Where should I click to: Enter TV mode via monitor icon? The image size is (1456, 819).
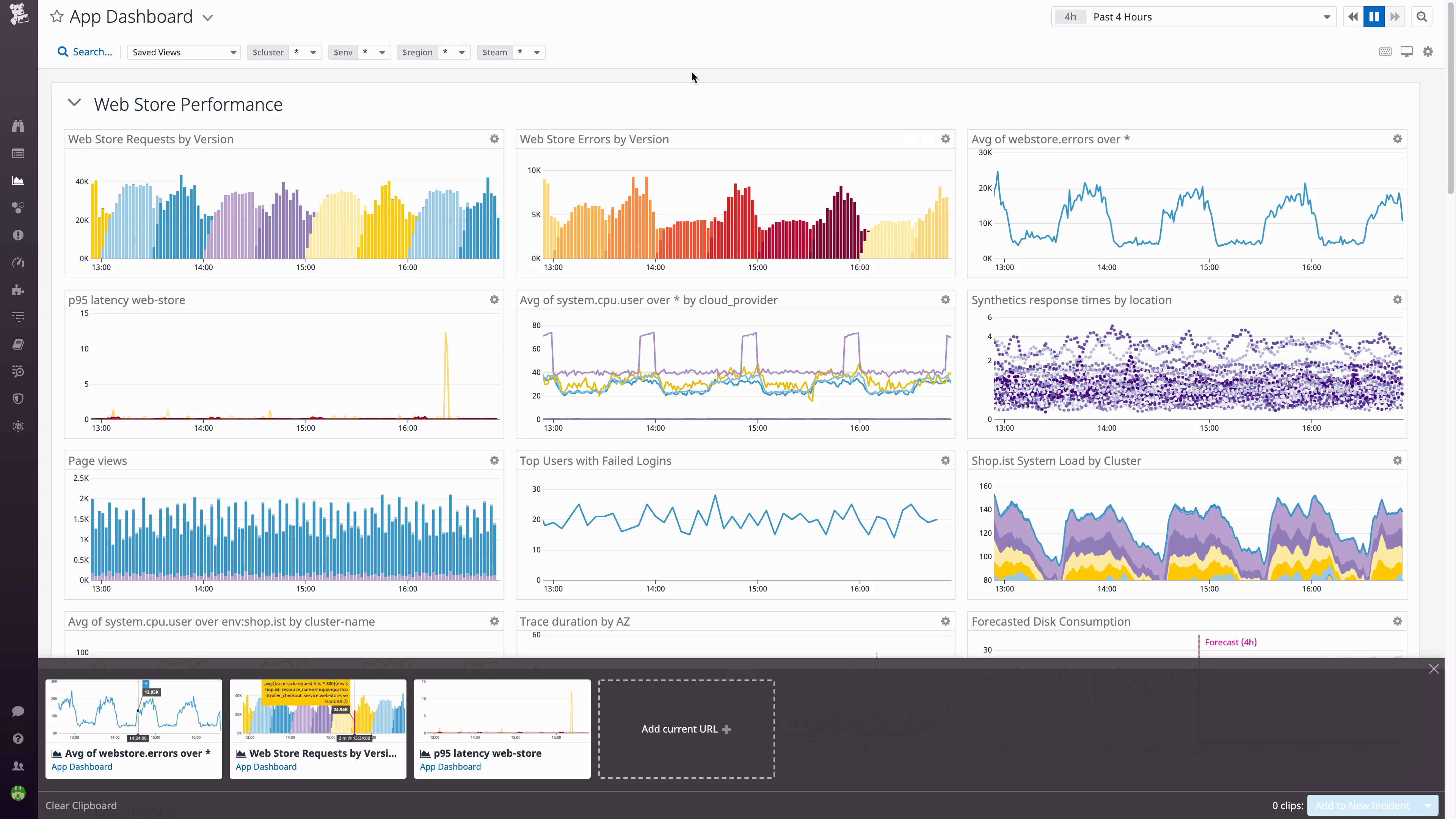pyautogui.click(x=1406, y=52)
